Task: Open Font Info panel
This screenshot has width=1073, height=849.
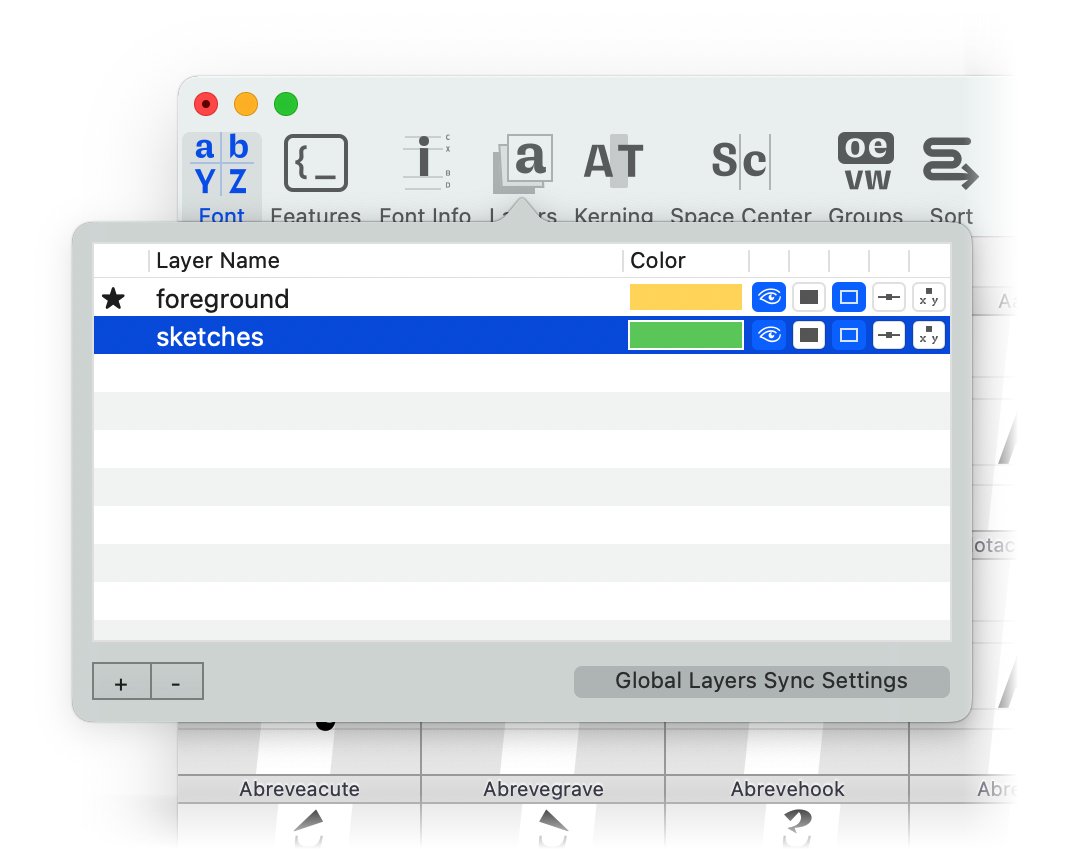Action: pyautogui.click(x=425, y=178)
